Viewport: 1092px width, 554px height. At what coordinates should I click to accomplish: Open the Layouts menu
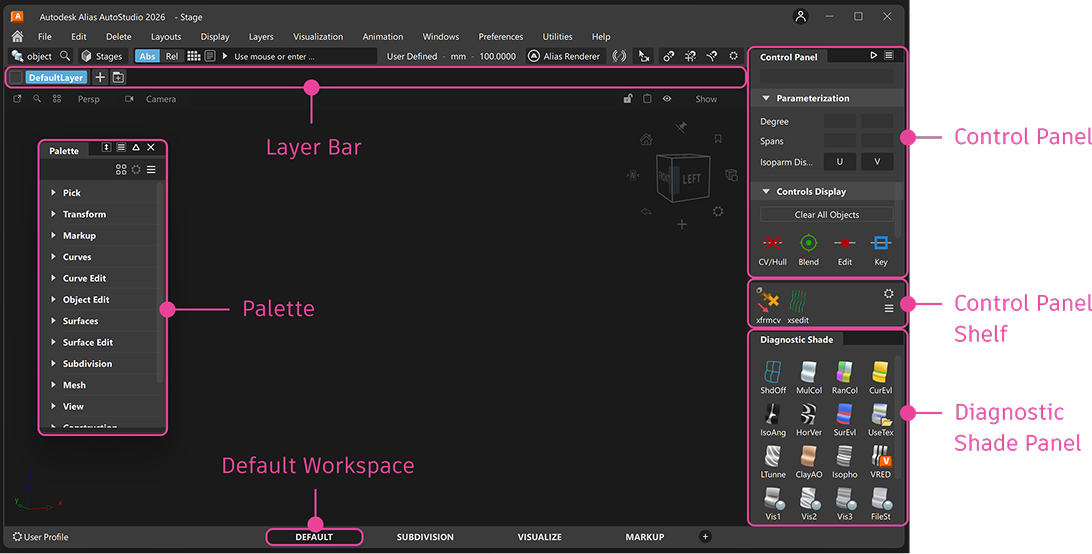coord(166,36)
